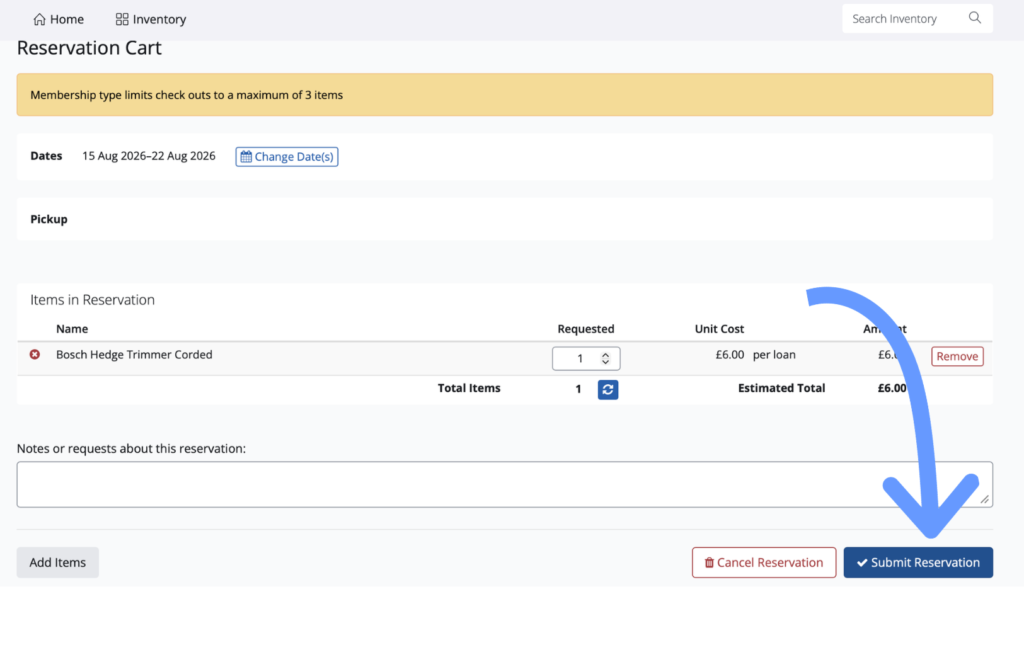The width and height of the screenshot is (1024, 645).
Task: Click the Total Items label
Action: (469, 388)
